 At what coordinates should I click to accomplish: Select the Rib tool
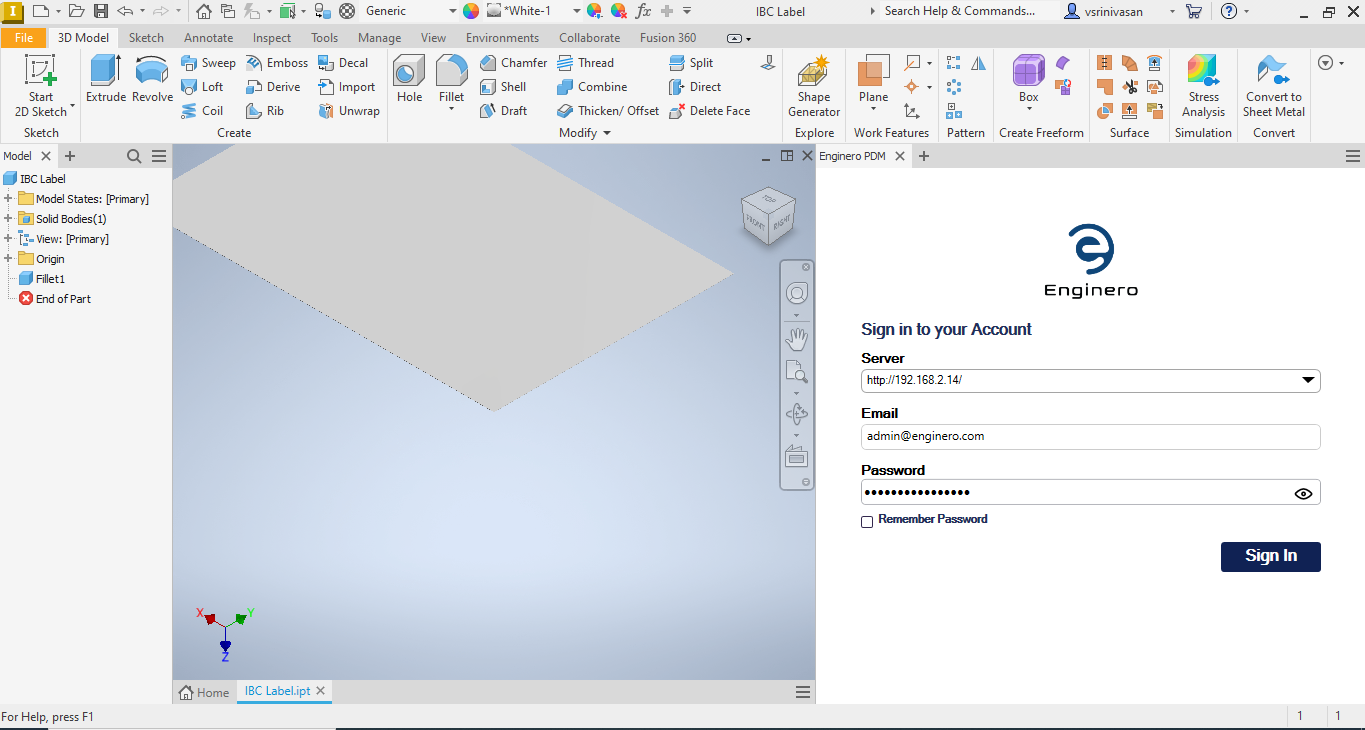click(x=265, y=111)
